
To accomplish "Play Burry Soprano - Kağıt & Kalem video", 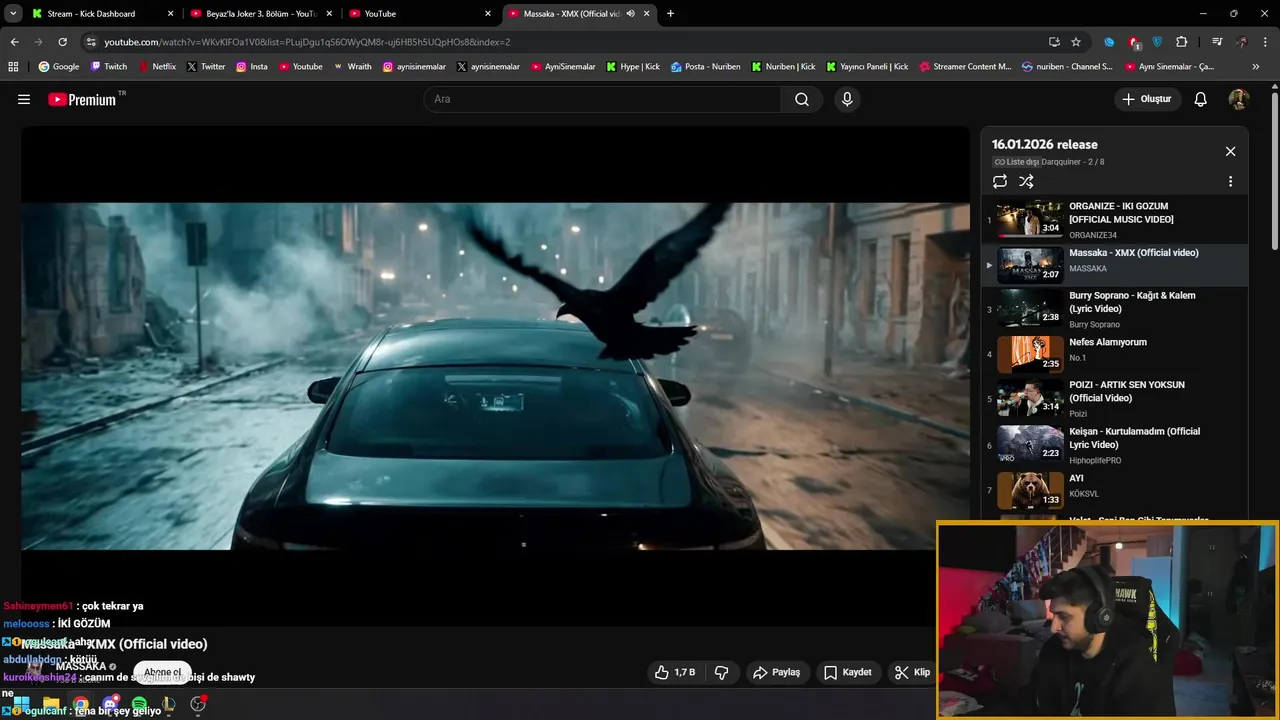I will (x=1115, y=309).
